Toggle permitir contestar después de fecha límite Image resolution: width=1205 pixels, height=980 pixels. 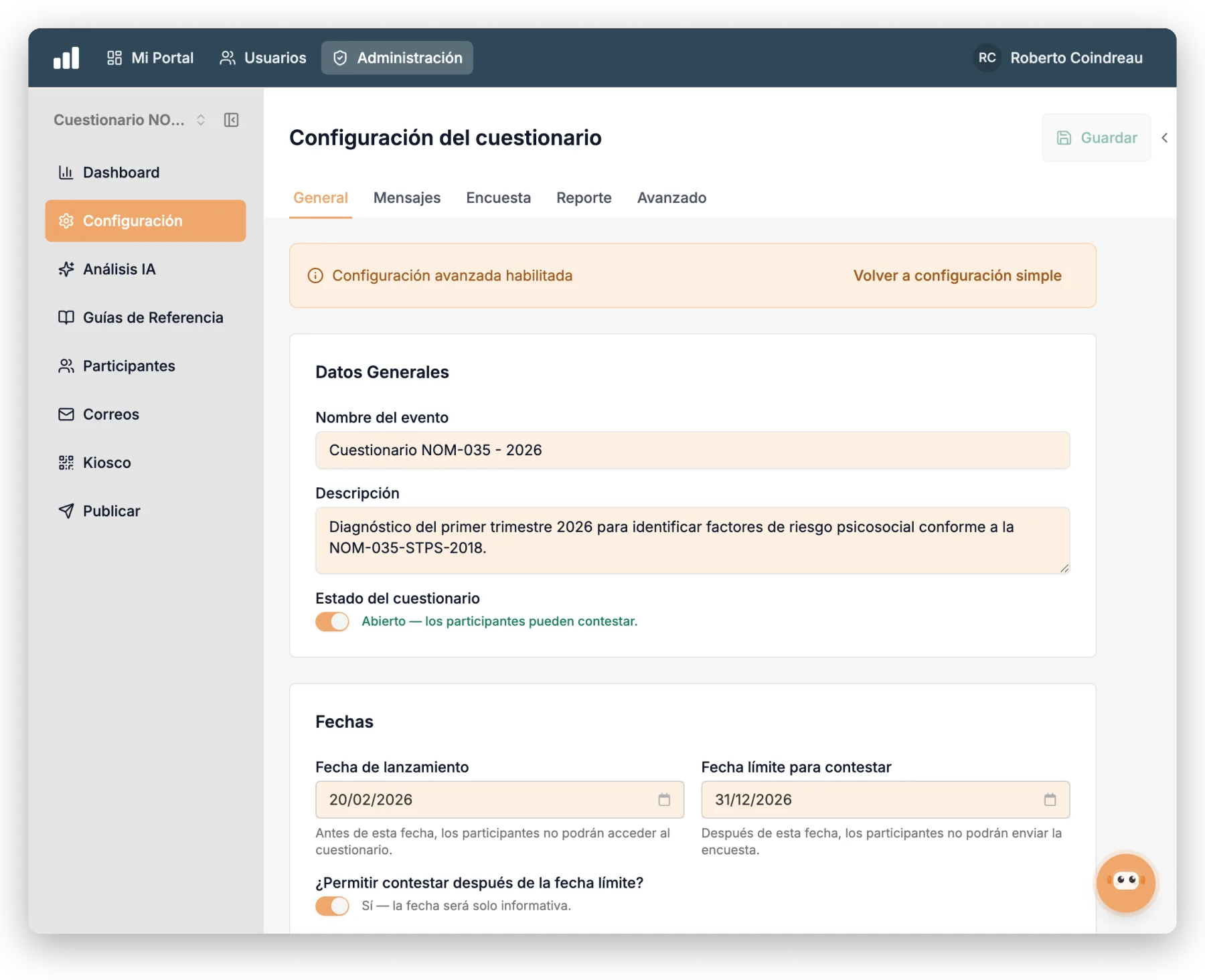point(332,906)
